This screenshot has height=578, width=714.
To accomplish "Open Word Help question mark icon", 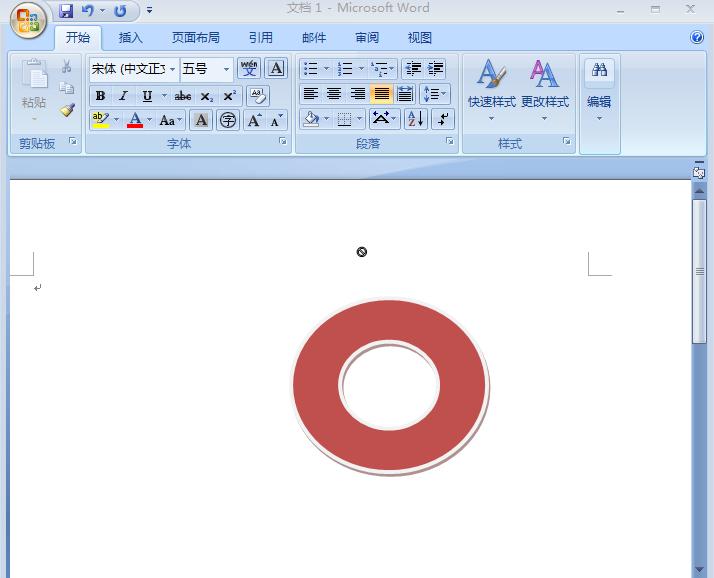I will tap(697, 38).
